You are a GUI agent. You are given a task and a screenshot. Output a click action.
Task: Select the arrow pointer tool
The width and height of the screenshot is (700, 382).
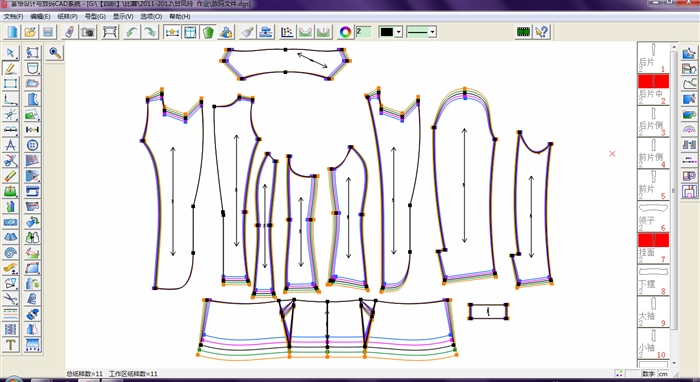point(10,53)
